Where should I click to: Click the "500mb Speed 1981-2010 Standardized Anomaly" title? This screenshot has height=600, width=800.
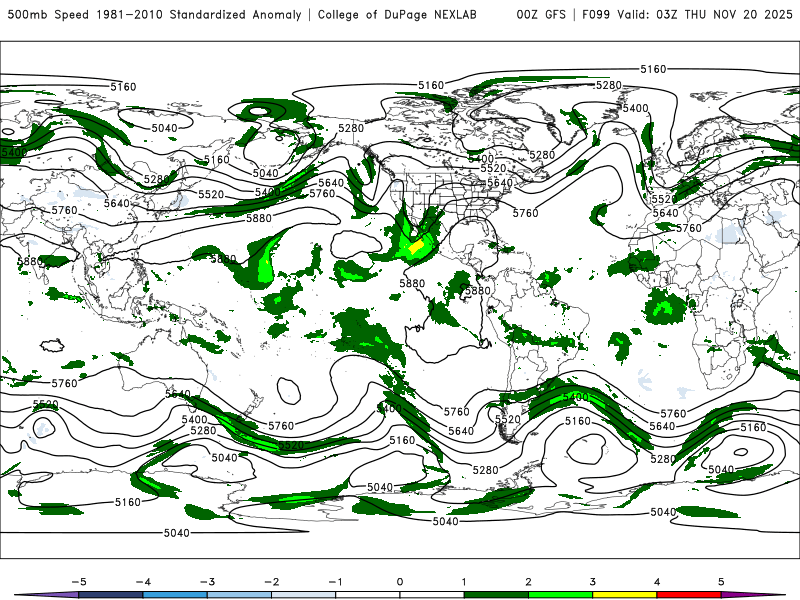tap(154, 14)
